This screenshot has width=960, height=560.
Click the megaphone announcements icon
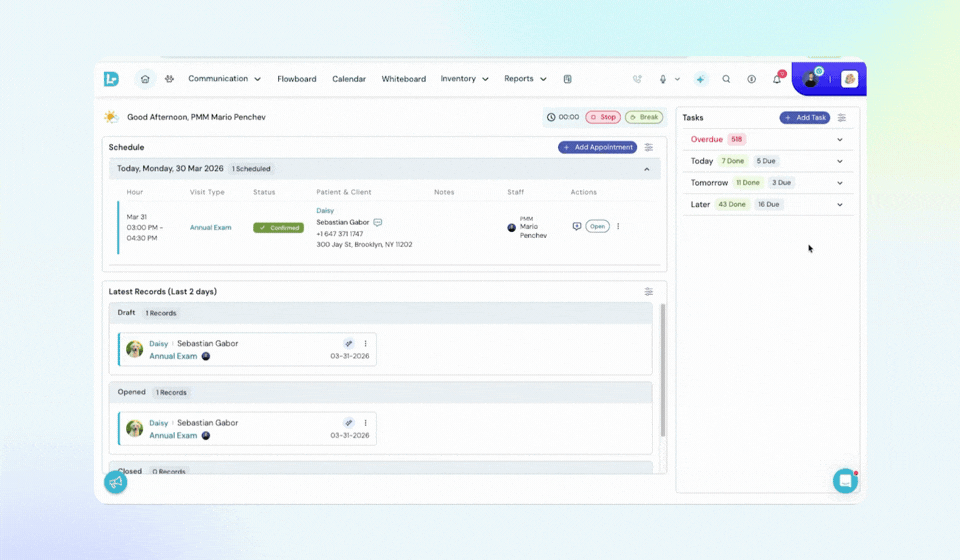(116, 483)
